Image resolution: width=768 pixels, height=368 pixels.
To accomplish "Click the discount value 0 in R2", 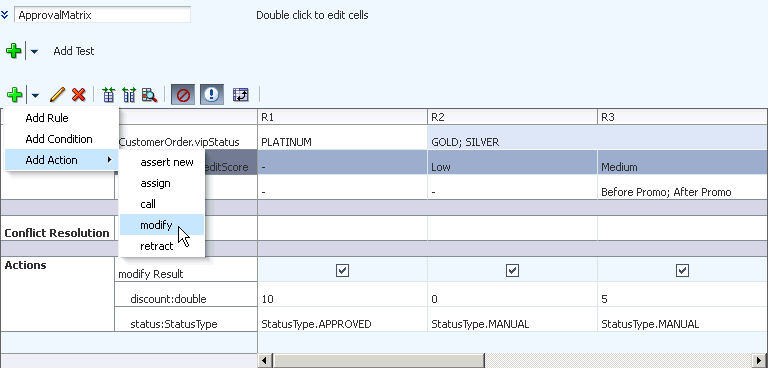I will point(512,294).
